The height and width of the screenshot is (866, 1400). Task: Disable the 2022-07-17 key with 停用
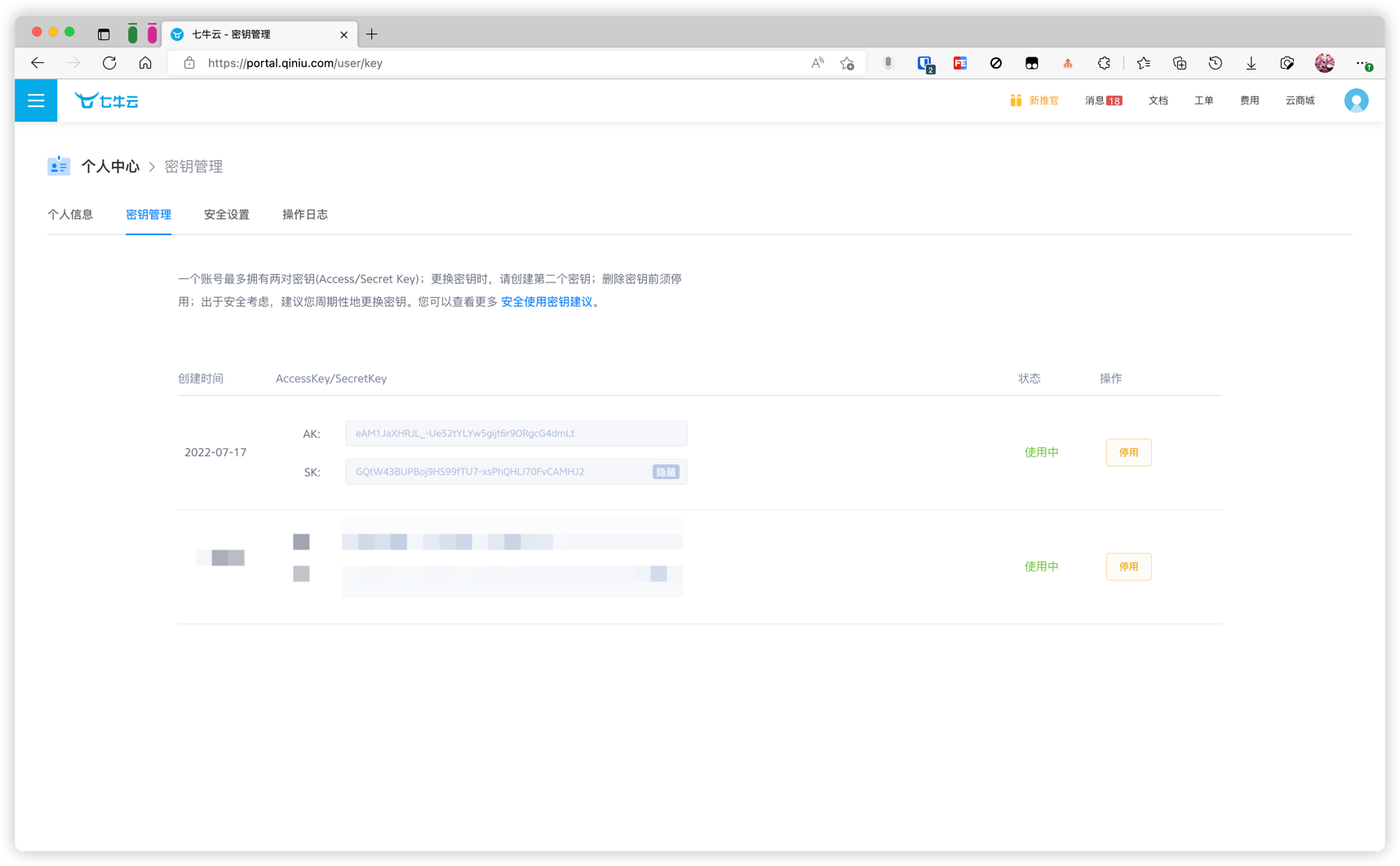[1128, 452]
